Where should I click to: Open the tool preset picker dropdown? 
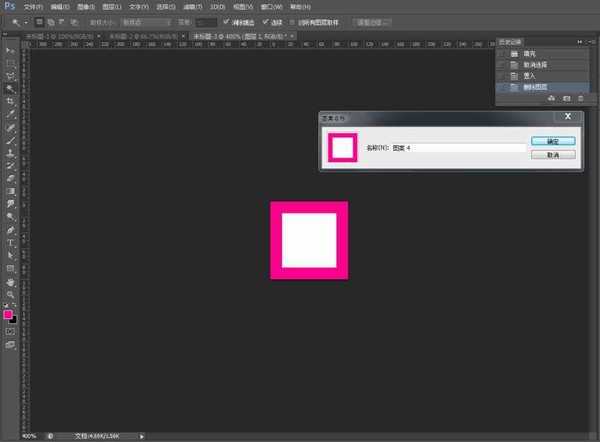[24, 21]
